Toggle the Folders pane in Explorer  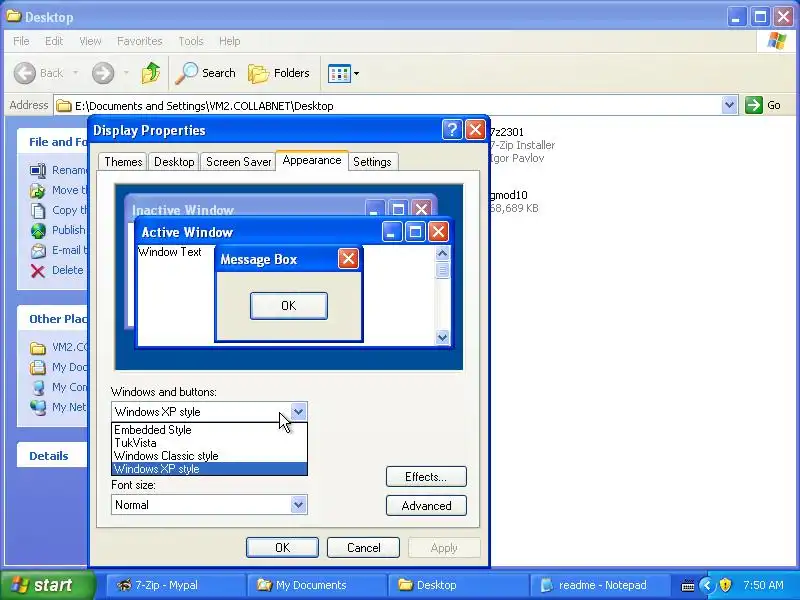click(279, 73)
